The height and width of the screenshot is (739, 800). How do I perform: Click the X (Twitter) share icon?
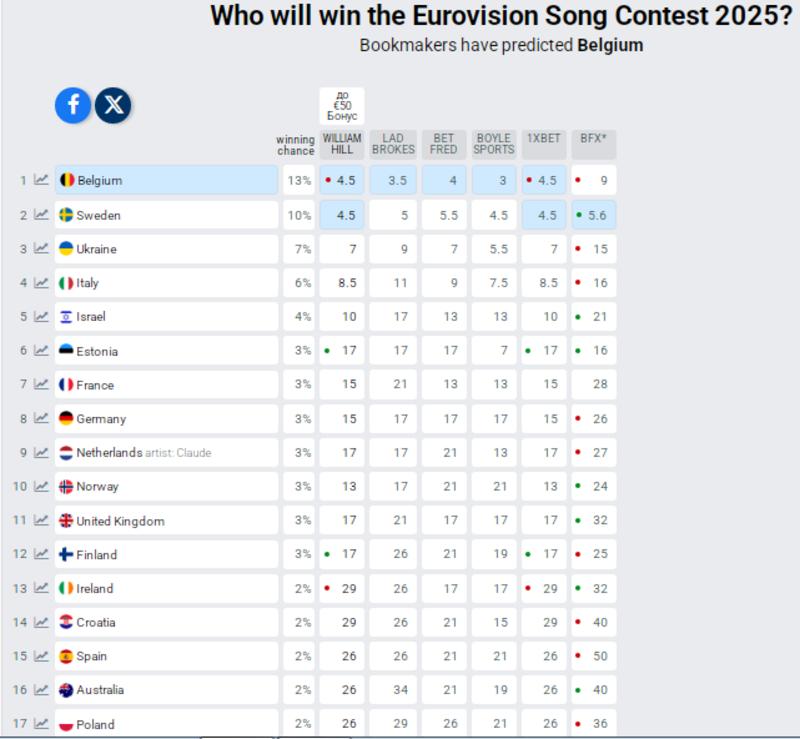coord(114,105)
